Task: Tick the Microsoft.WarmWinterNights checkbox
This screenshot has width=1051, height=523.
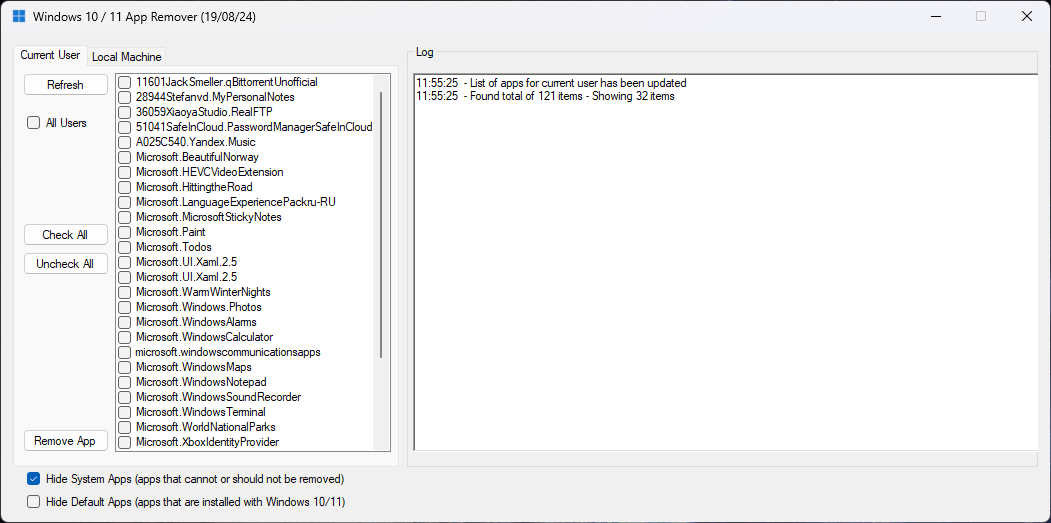Action: (x=124, y=292)
